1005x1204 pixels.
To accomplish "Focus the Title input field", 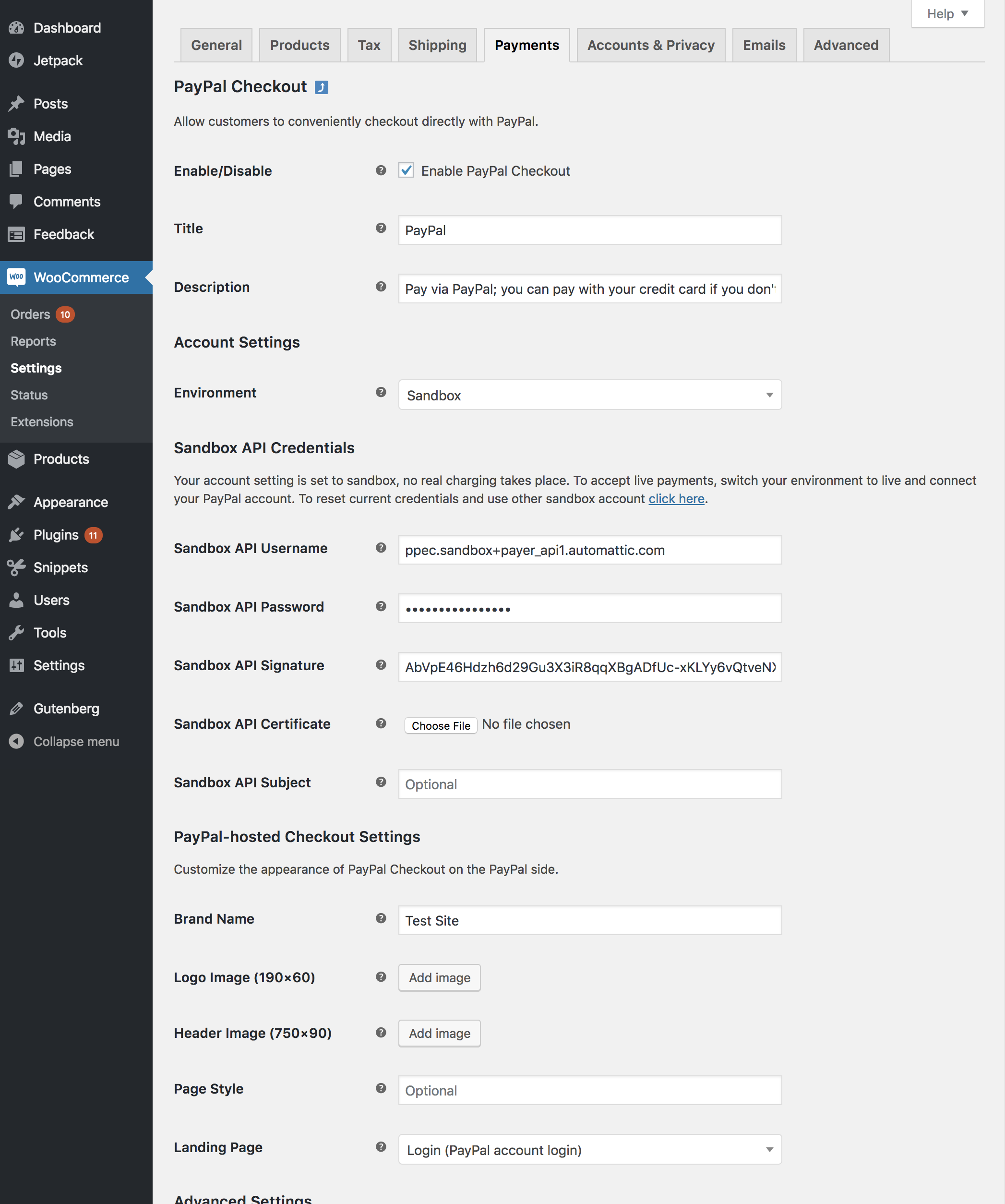I will tap(590, 230).
